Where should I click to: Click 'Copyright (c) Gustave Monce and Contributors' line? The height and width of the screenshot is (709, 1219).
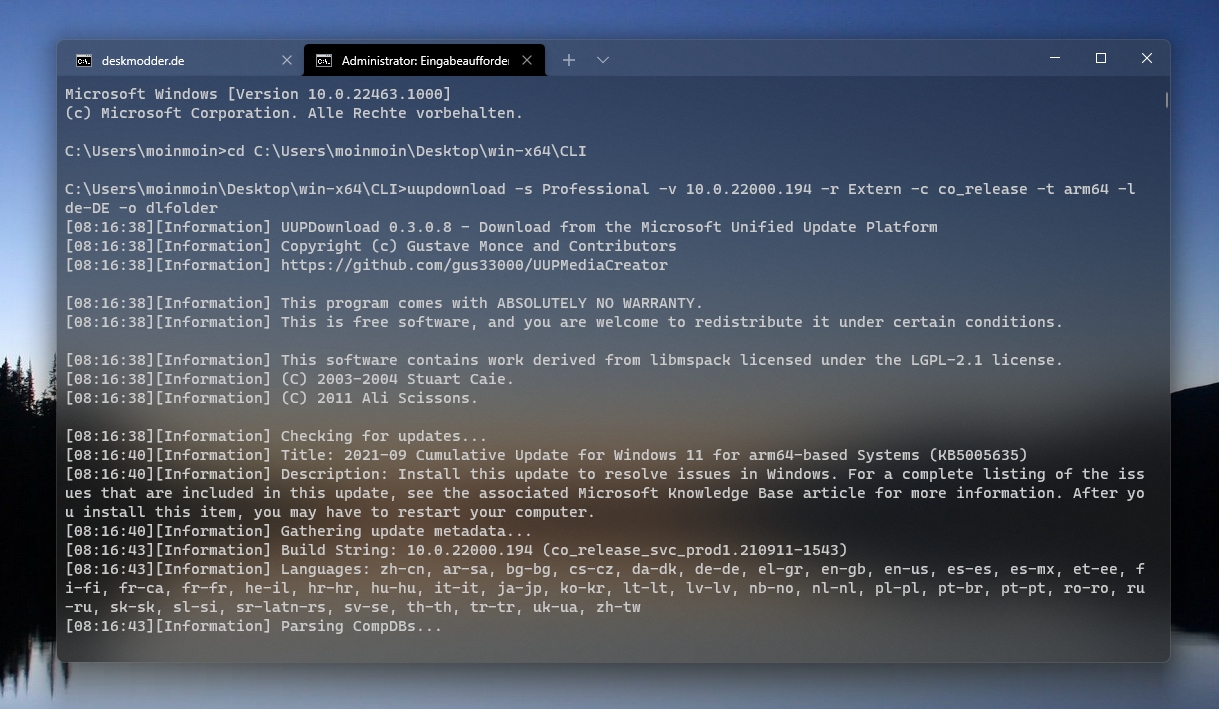tap(371, 246)
